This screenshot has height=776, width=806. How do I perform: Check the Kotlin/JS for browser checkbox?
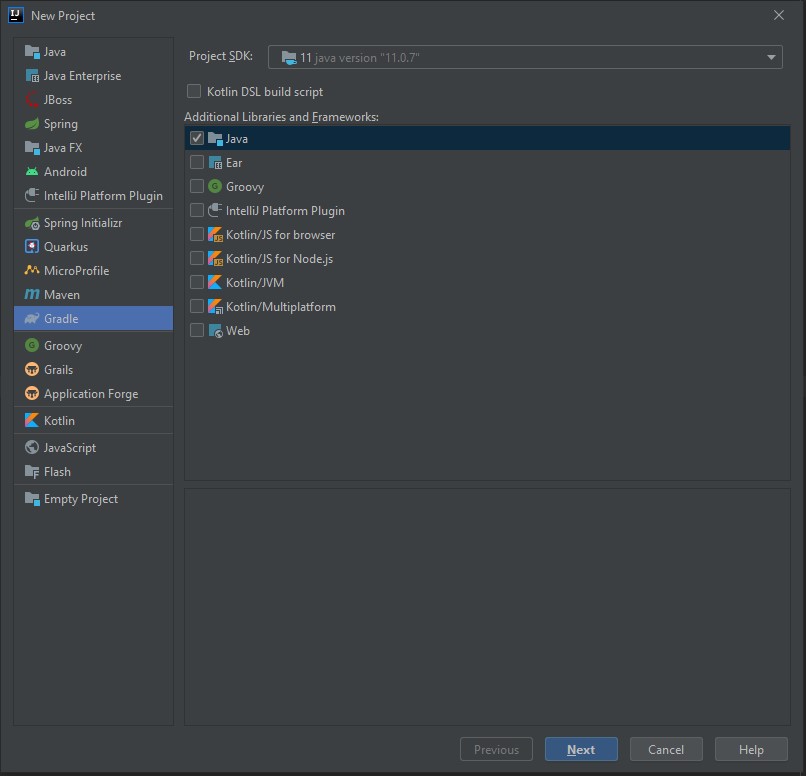(x=197, y=234)
